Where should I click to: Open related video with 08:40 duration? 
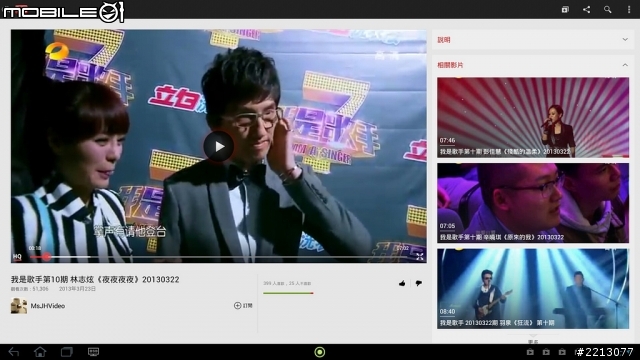pyautogui.click(x=533, y=289)
